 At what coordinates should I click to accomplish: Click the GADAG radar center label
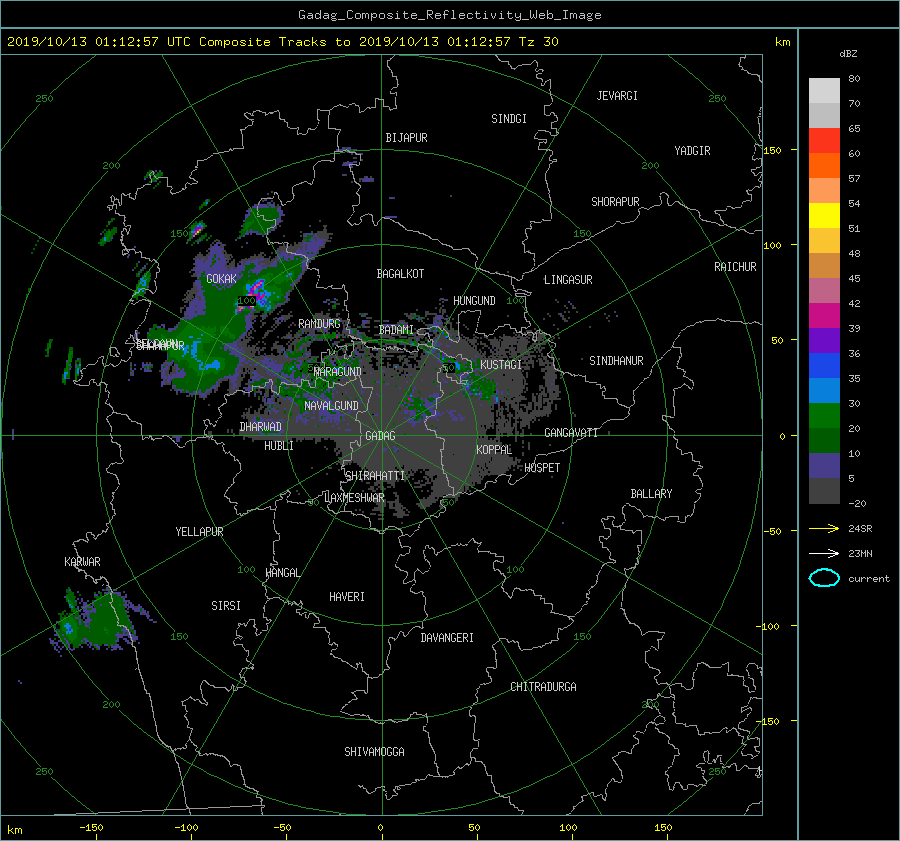click(x=380, y=436)
